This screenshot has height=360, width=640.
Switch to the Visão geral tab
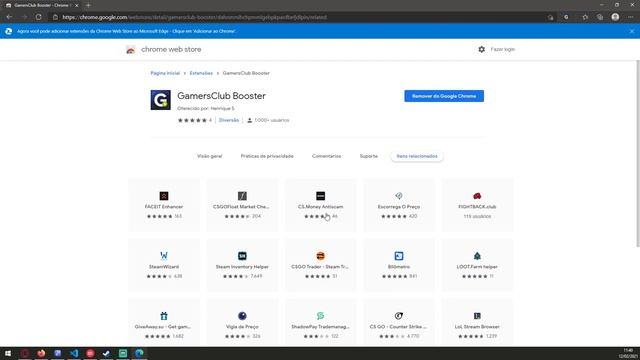[210, 156]
